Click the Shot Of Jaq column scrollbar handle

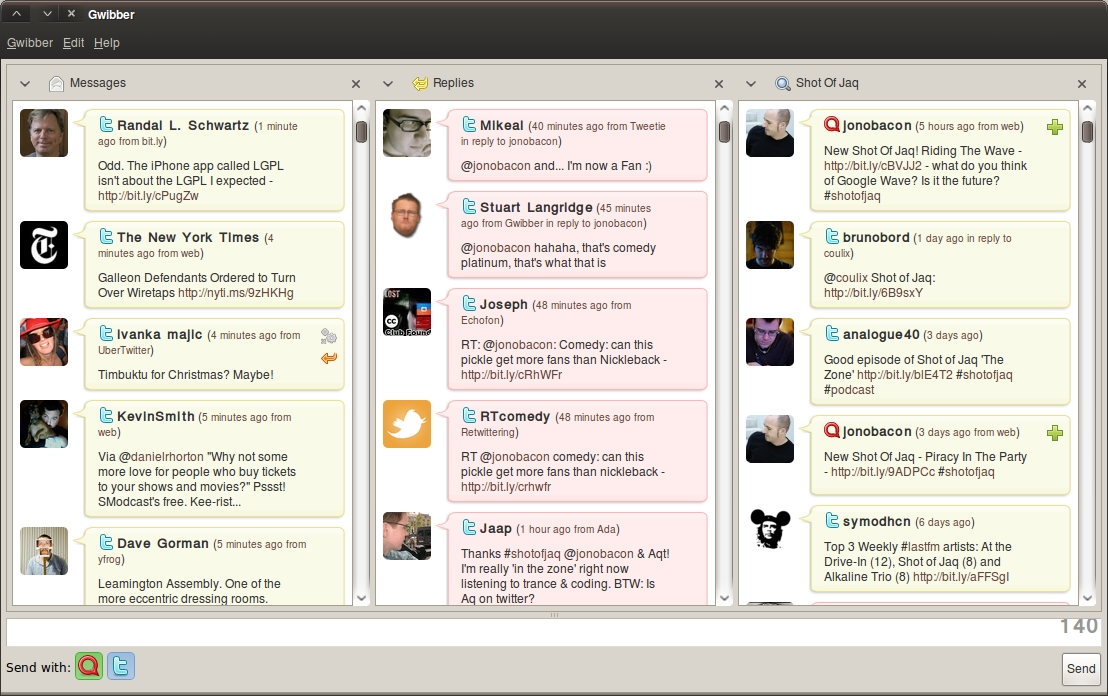1088,132
